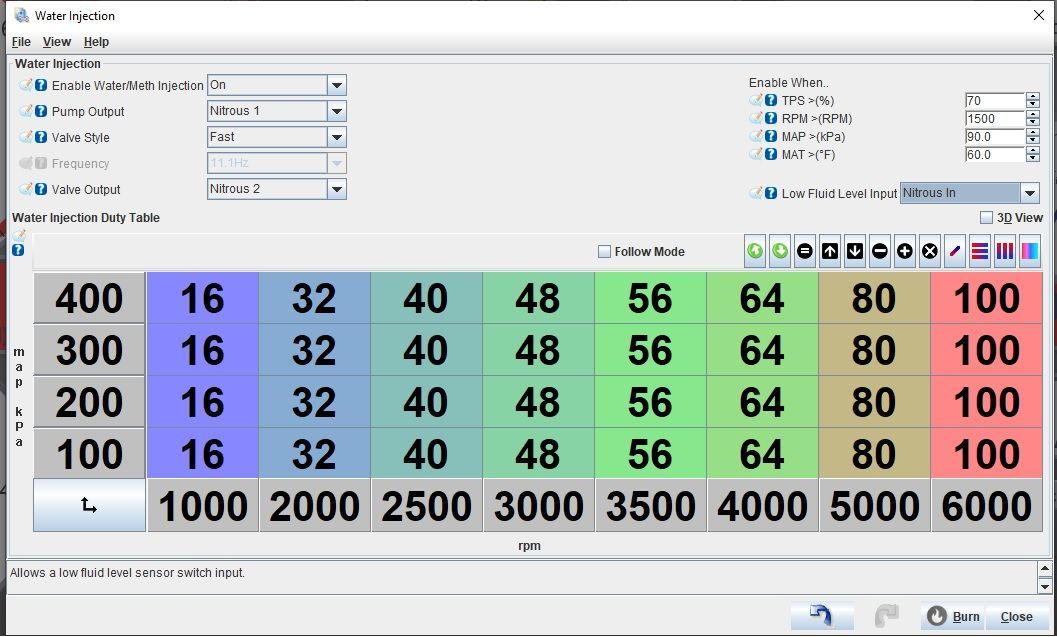Viewport: 1057px width, 637px height.
Task: Click the Burn button
Action: pos(954,616)
